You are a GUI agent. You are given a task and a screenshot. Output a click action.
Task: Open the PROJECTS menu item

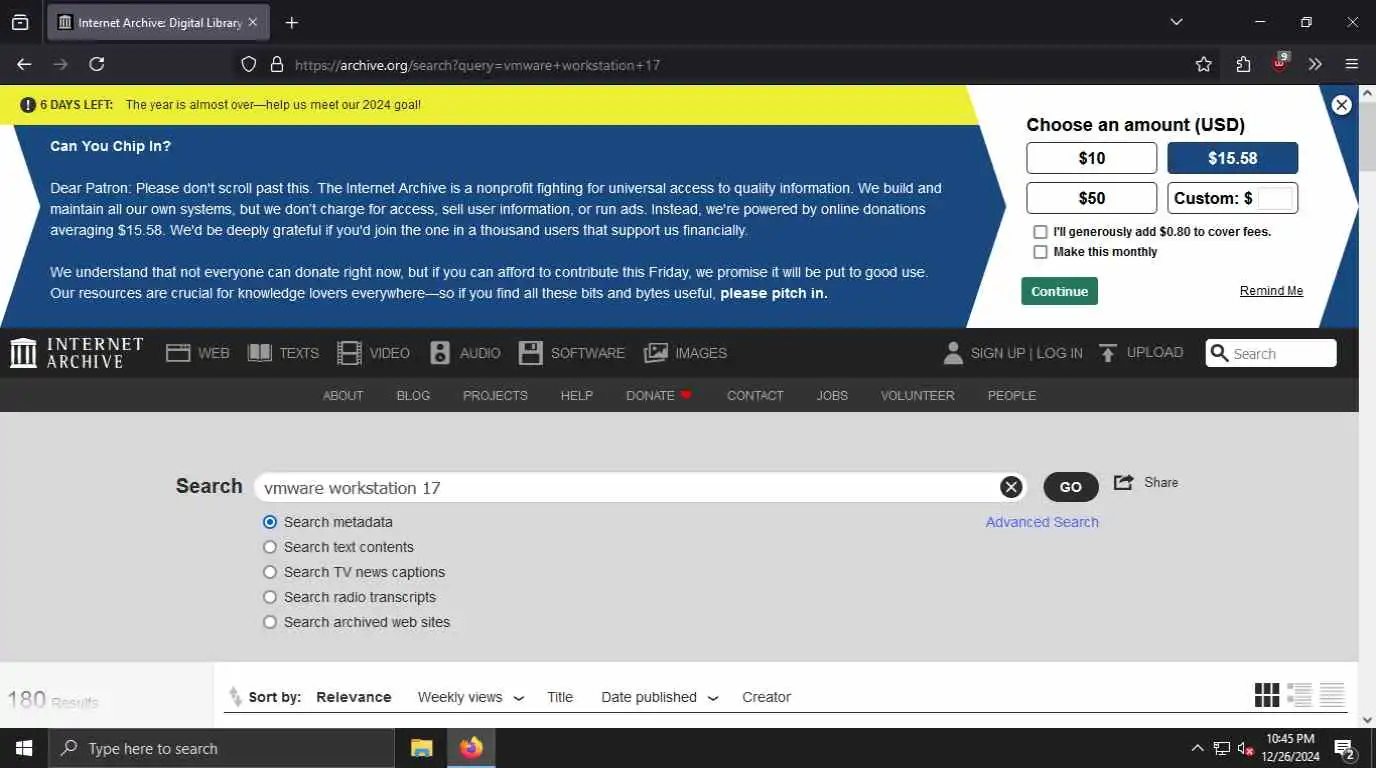coord(495,396)
